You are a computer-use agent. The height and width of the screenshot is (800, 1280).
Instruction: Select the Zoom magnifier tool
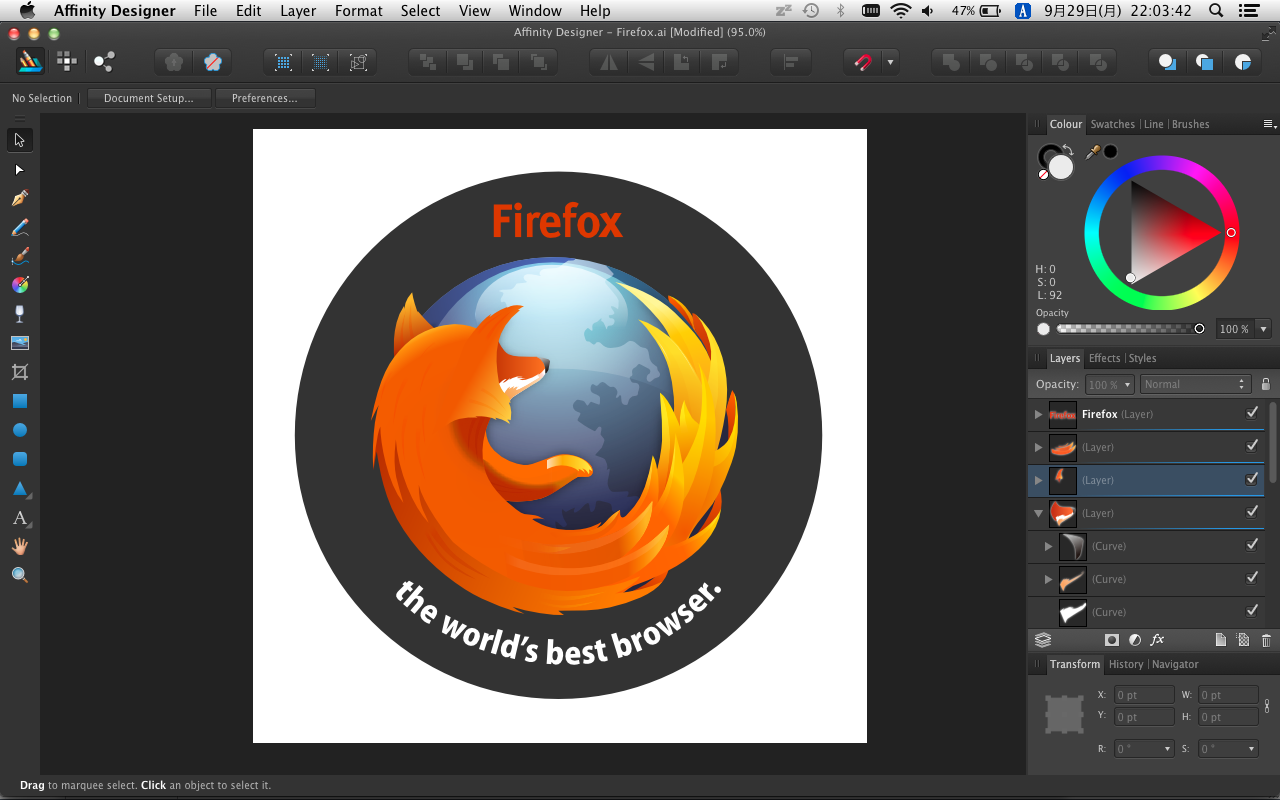pos(19,575)
